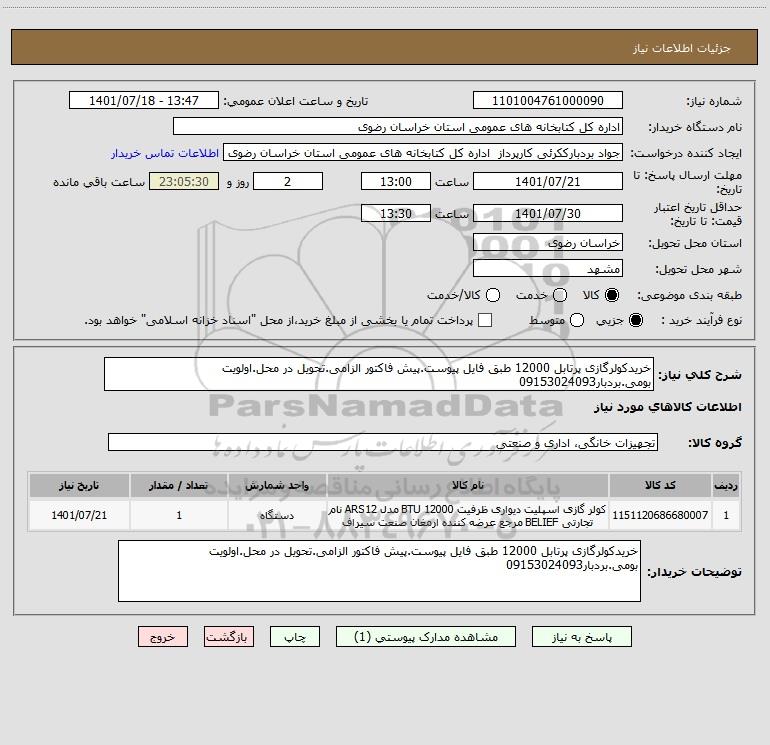770x745 pixels.
Task: Select the کالا/خدمت radio button
Action: coord(493,295)
